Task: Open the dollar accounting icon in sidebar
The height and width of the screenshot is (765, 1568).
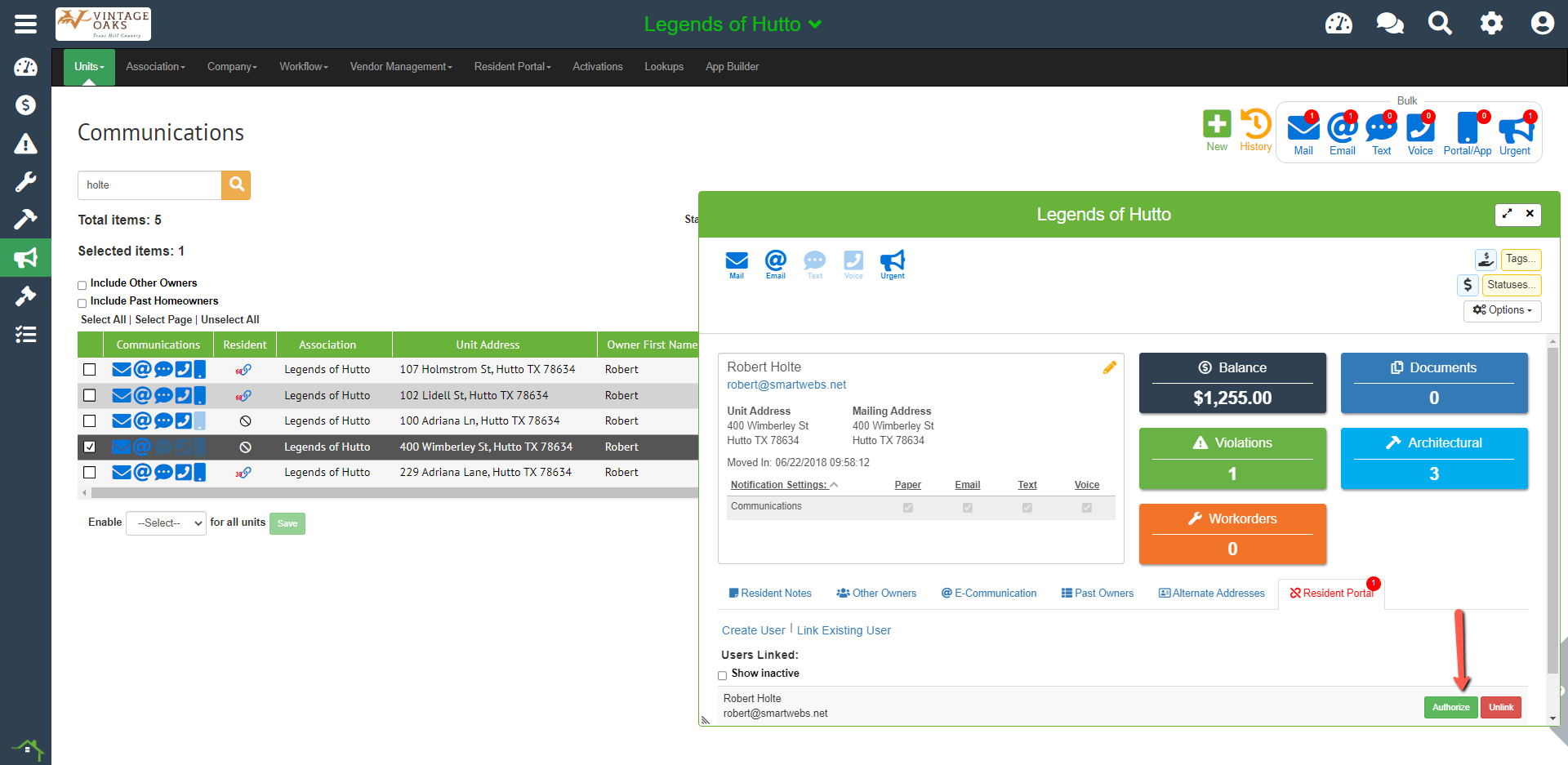Action: pos(25,105)
